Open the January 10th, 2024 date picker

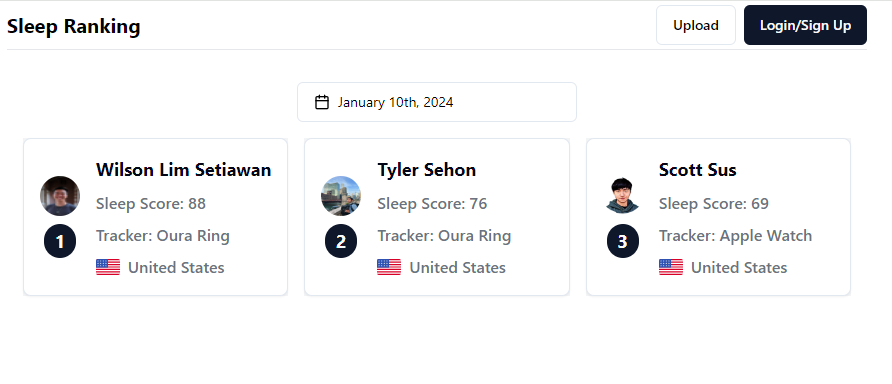(437, 102)
